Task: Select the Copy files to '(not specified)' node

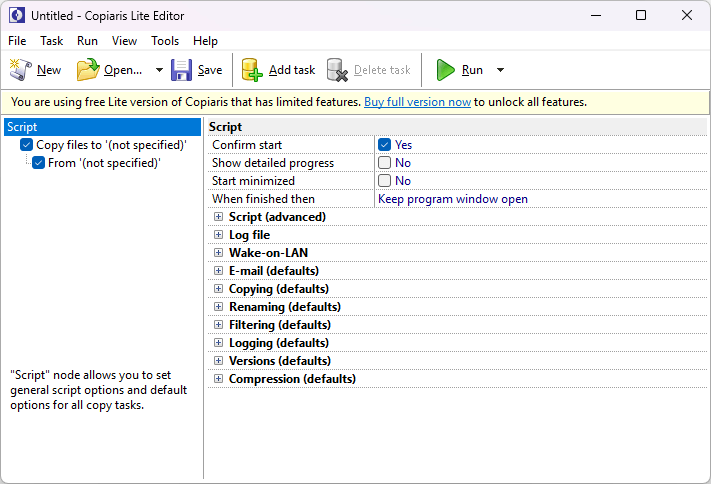Action: tap(112, 145)
